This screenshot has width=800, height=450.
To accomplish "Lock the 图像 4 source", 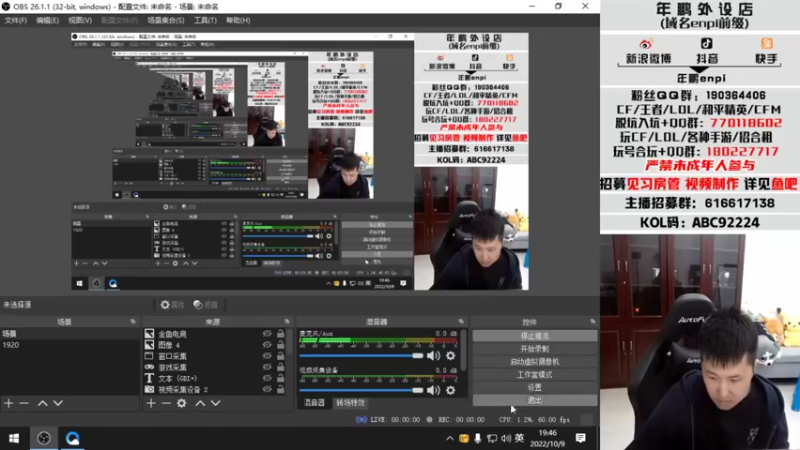I will pyautogui.click(x=281, y=345).
